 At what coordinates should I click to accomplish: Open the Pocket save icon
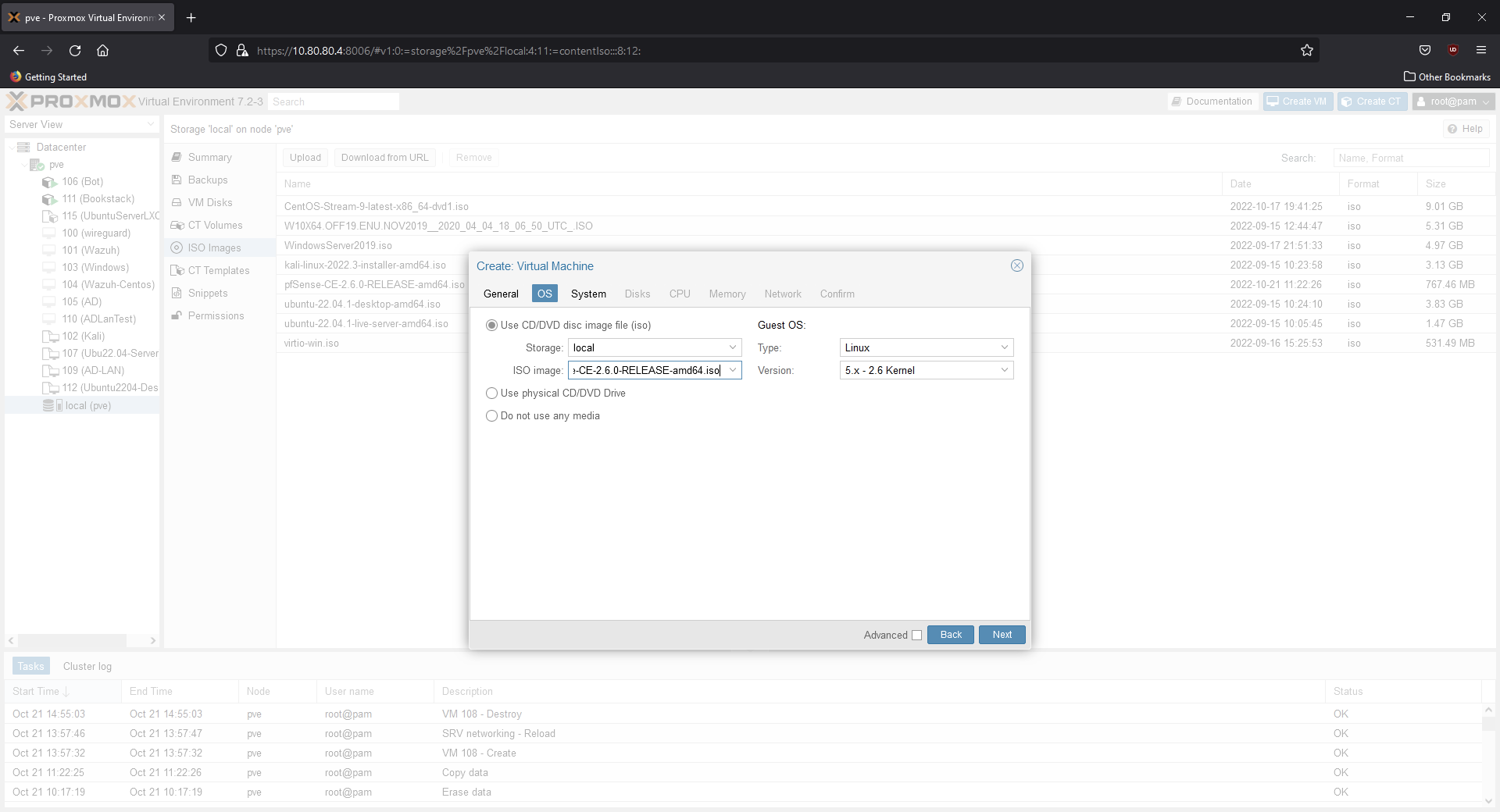pos(1424,51)
